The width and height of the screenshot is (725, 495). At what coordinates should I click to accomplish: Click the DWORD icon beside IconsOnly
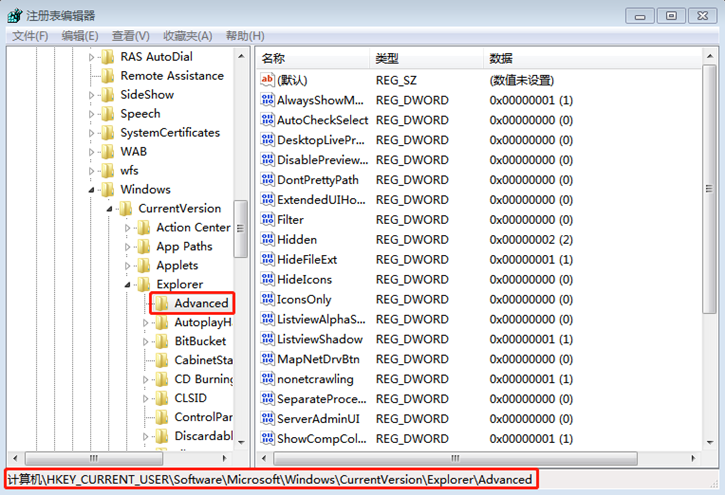[267, 299]
